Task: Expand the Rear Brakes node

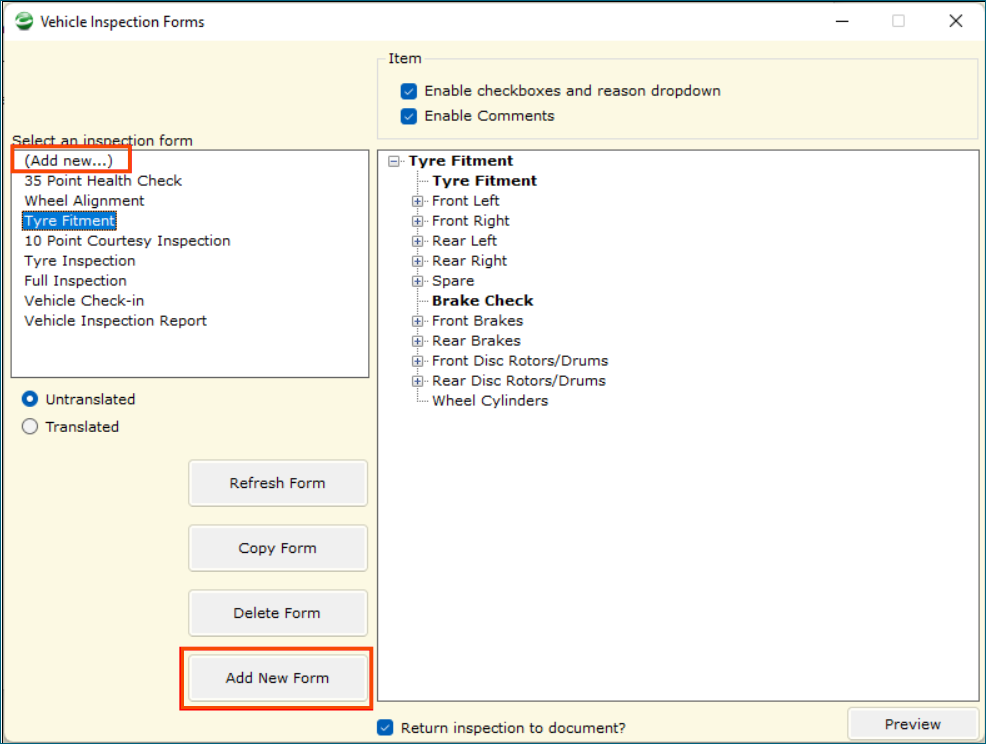Action: 418,341
